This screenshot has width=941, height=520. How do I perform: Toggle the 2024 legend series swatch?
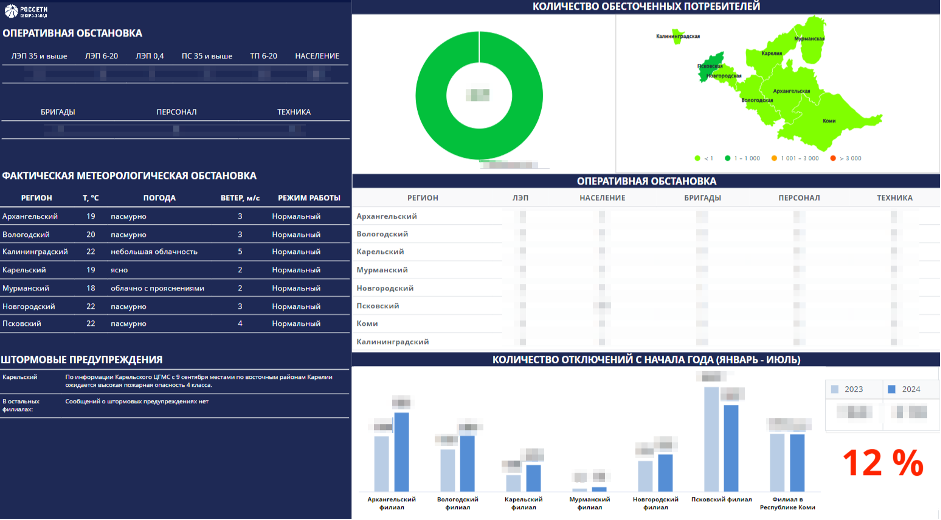point(891,389)
